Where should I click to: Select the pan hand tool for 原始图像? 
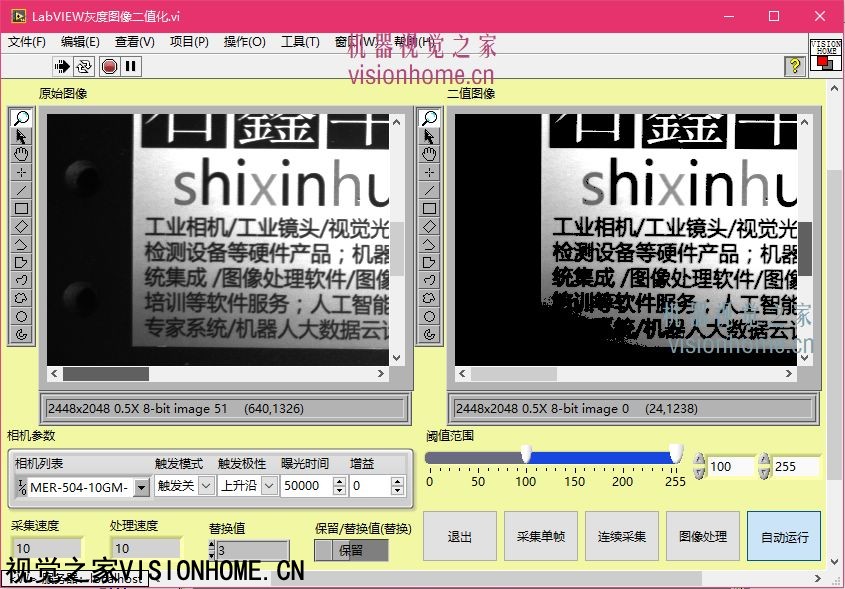(x=22, y=154)
